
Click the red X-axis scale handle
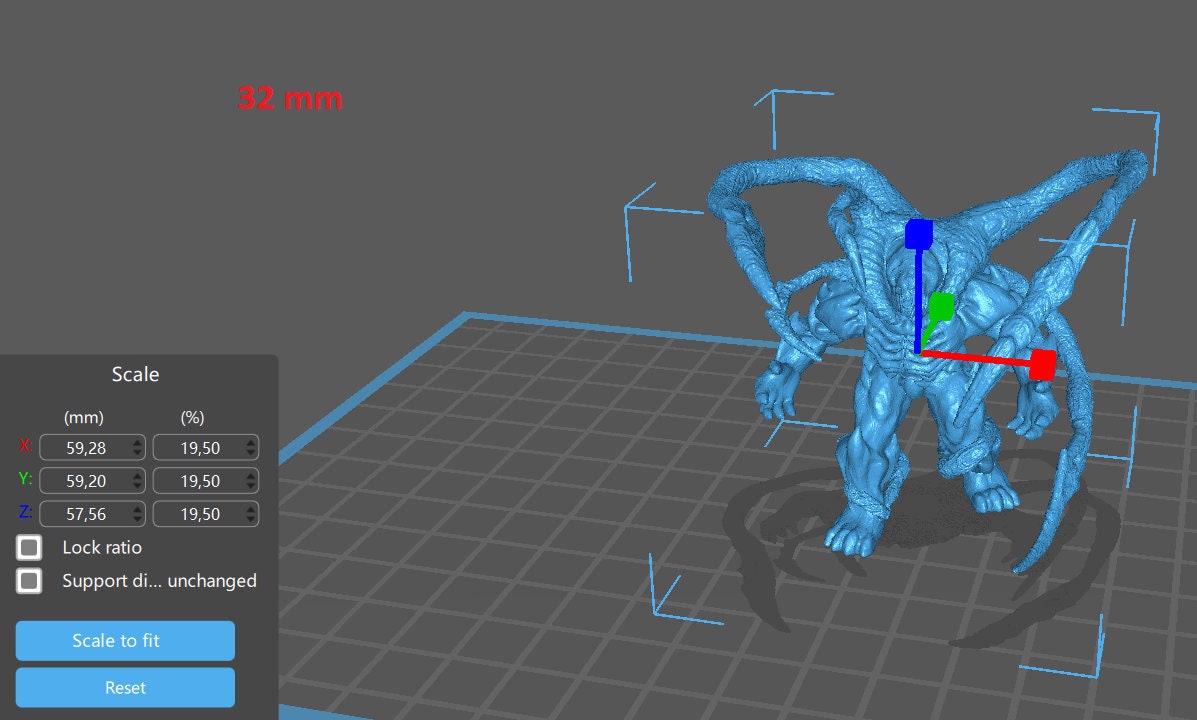[x=1042, y=364]
